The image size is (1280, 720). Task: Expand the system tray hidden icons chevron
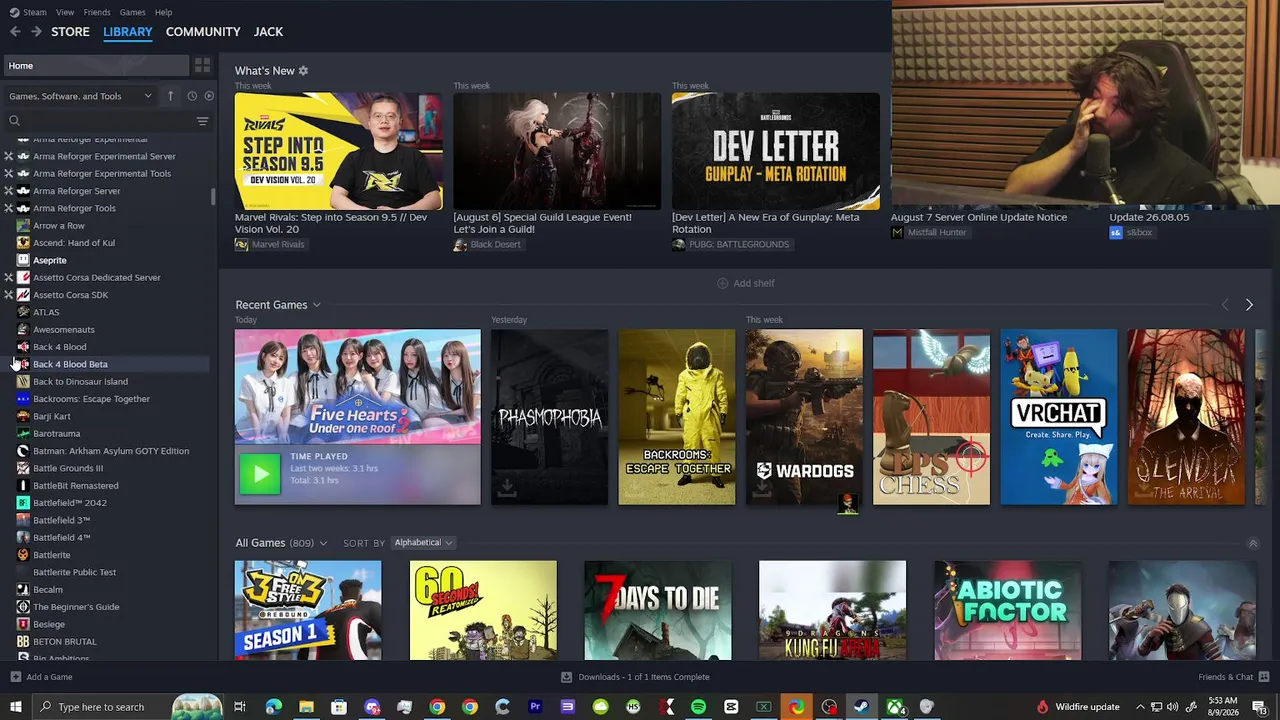[x=1140, y=707]
